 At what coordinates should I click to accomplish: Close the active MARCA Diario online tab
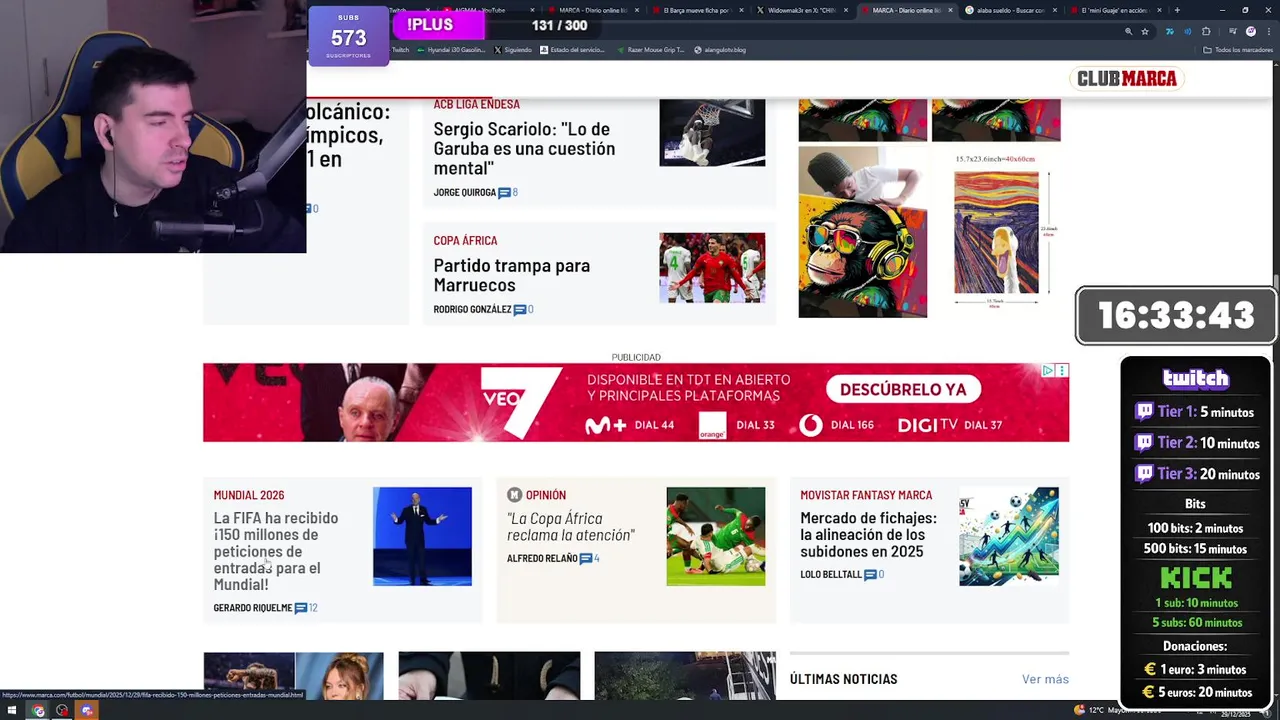tap(950, 10)
